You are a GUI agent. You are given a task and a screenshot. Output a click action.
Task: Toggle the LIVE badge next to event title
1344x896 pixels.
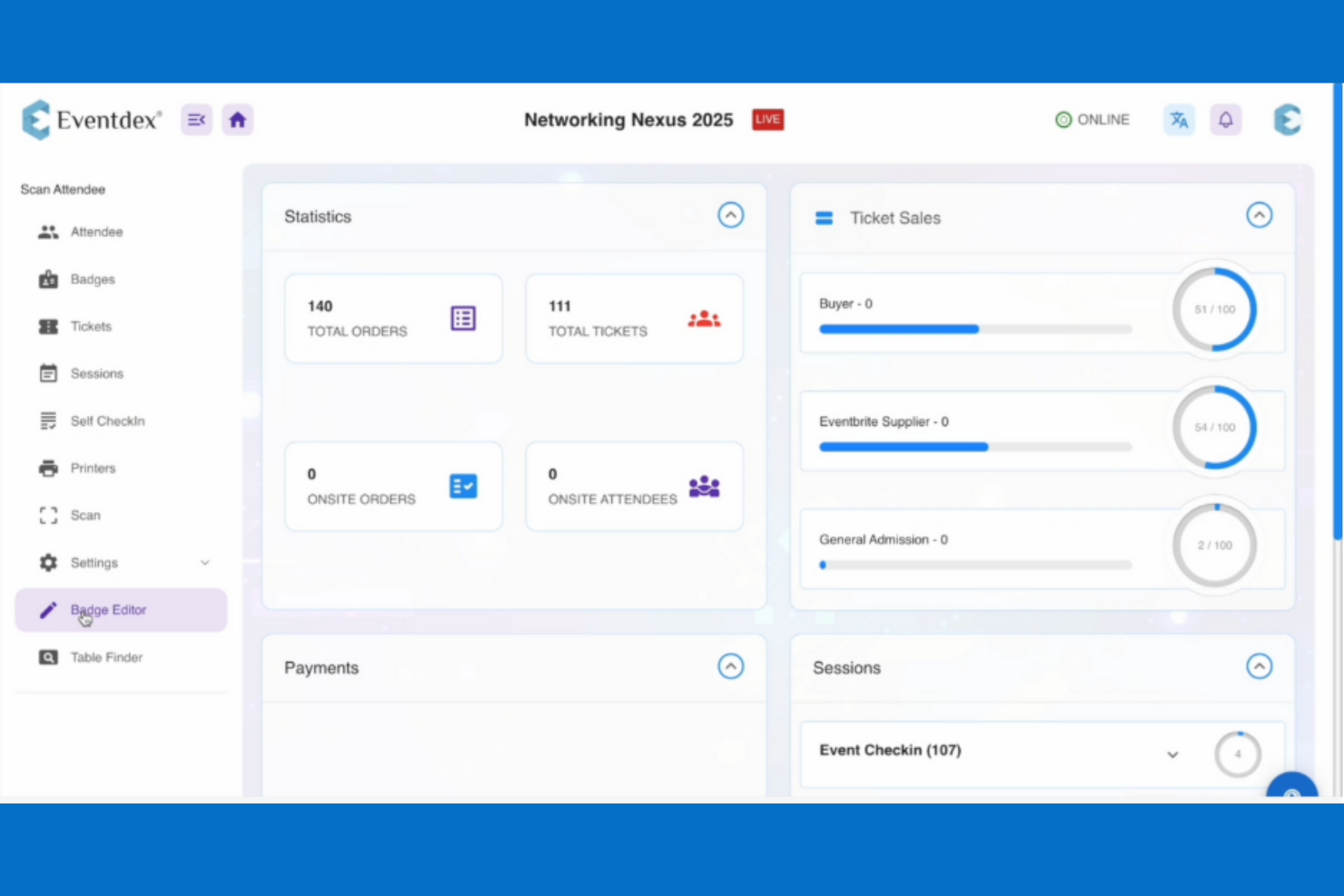click(x=767, y=119)
